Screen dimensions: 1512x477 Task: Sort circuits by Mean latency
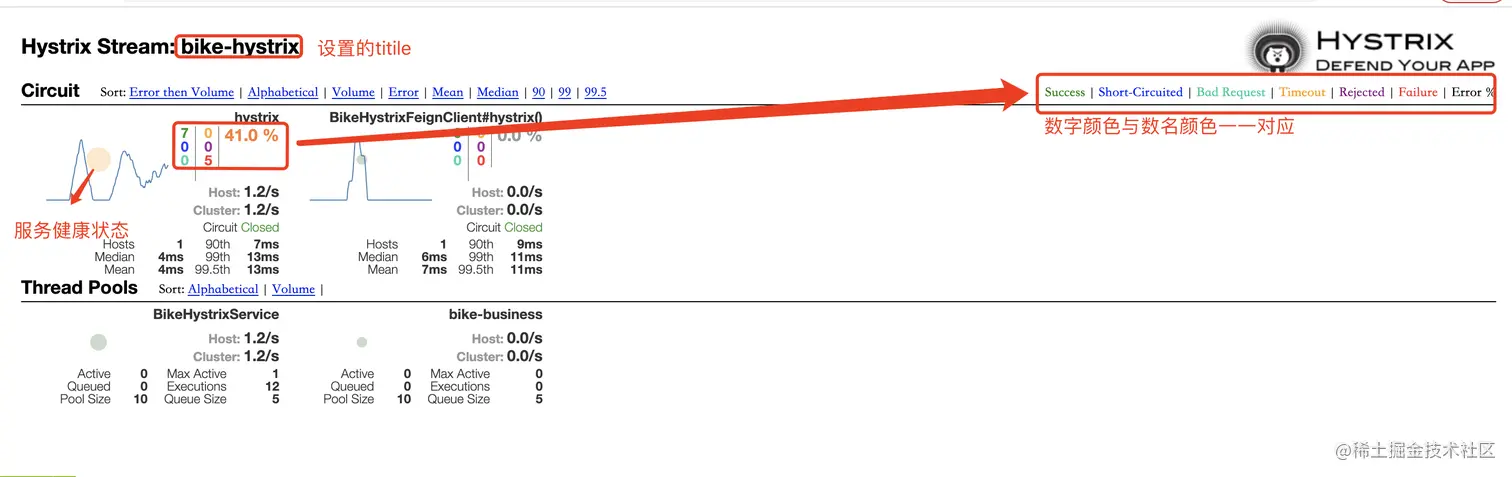pos(448,92)
